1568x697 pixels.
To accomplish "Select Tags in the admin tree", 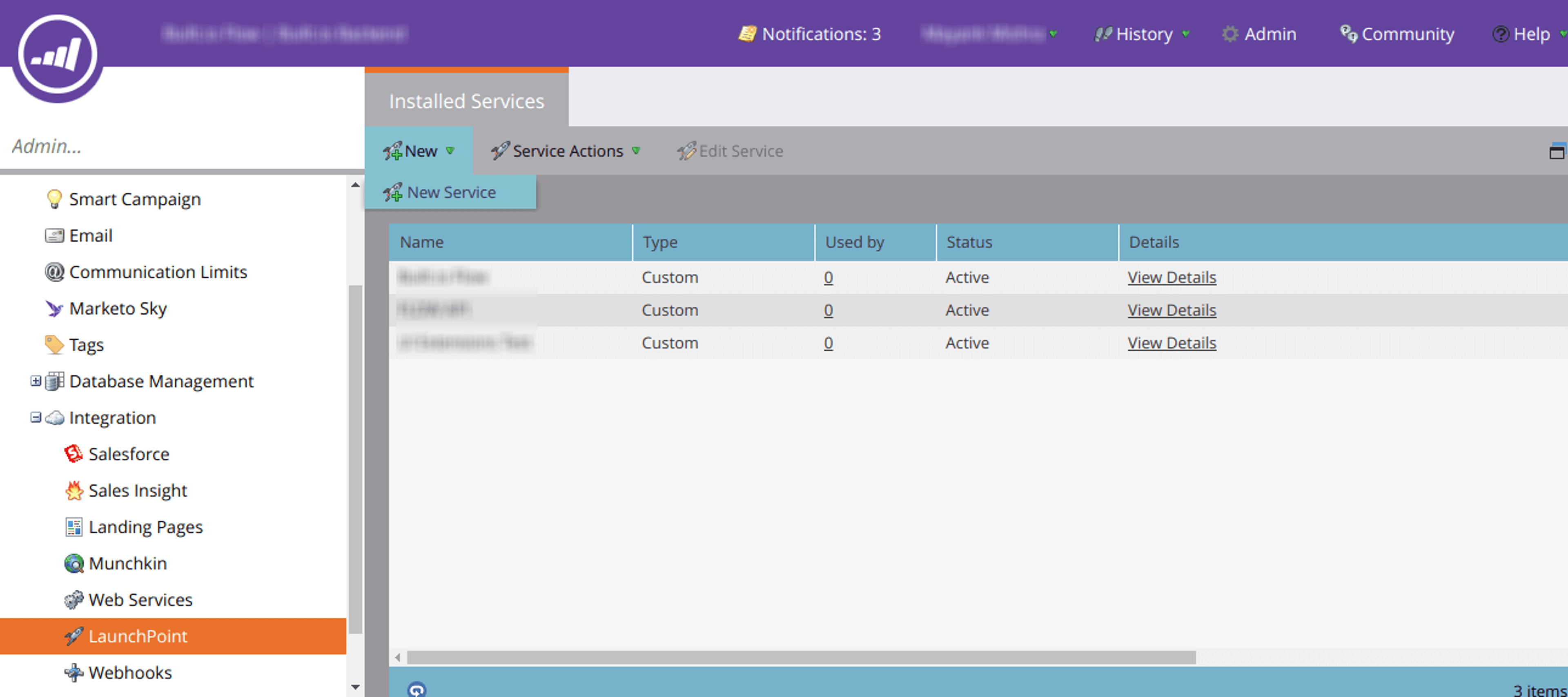I will pos(86,345).
